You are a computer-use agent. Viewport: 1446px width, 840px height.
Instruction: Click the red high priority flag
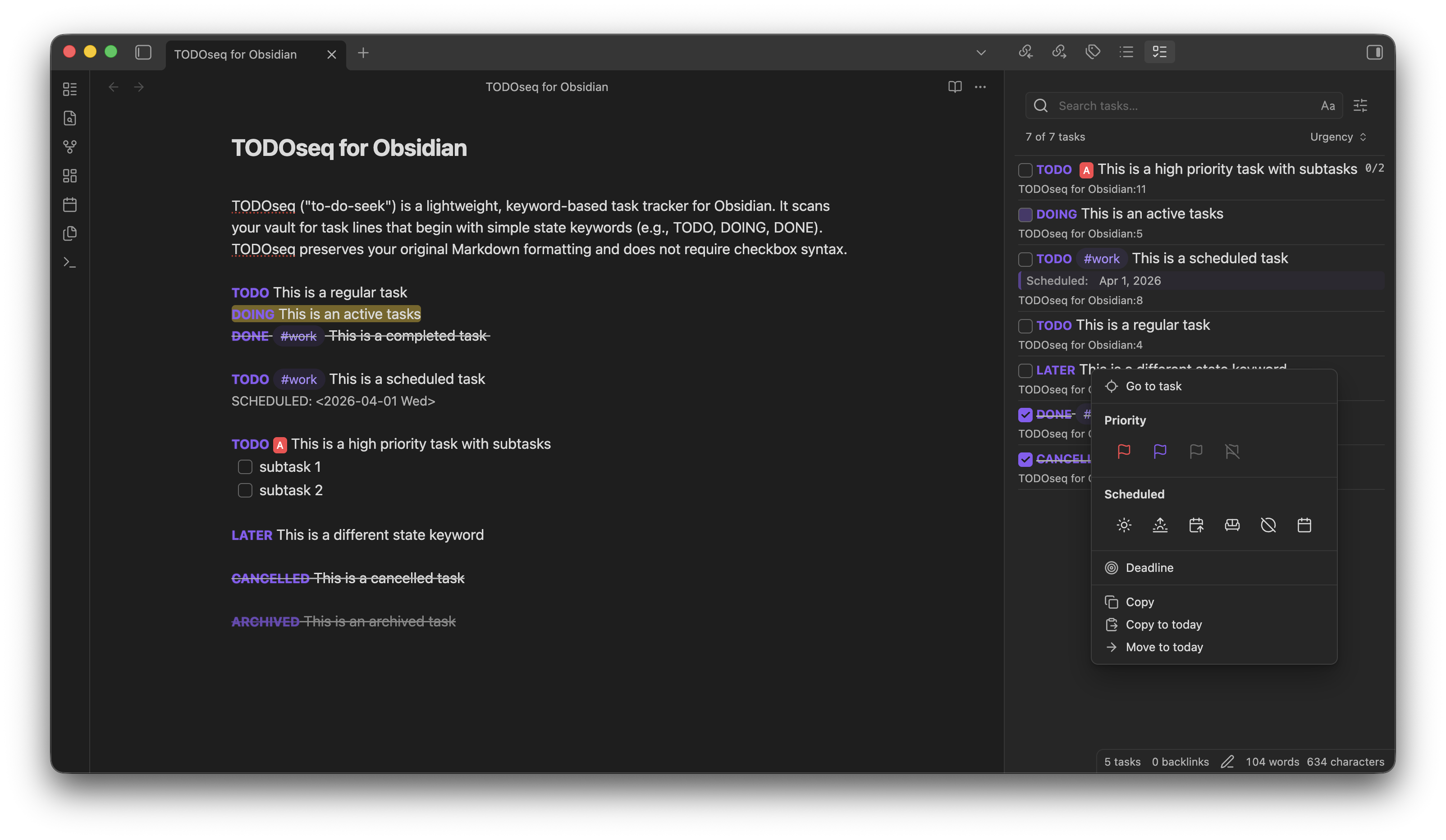coord(1124,452)
